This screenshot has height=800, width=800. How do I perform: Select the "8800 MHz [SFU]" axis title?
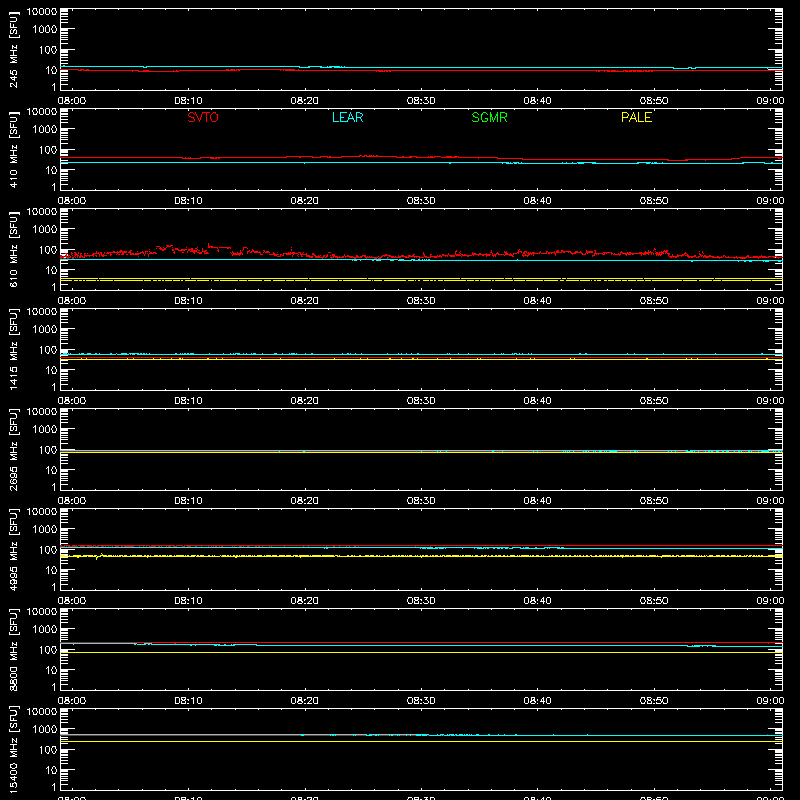[x=13, y=649]
